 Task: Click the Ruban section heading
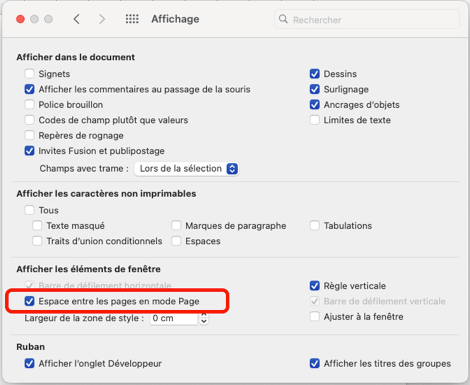(31, 347)
